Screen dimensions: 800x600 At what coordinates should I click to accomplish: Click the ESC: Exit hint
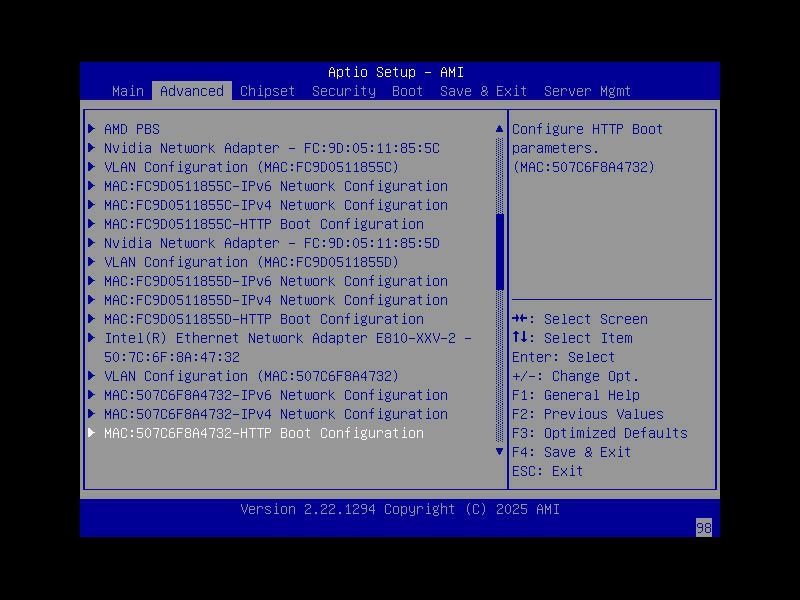pos(547,471)
